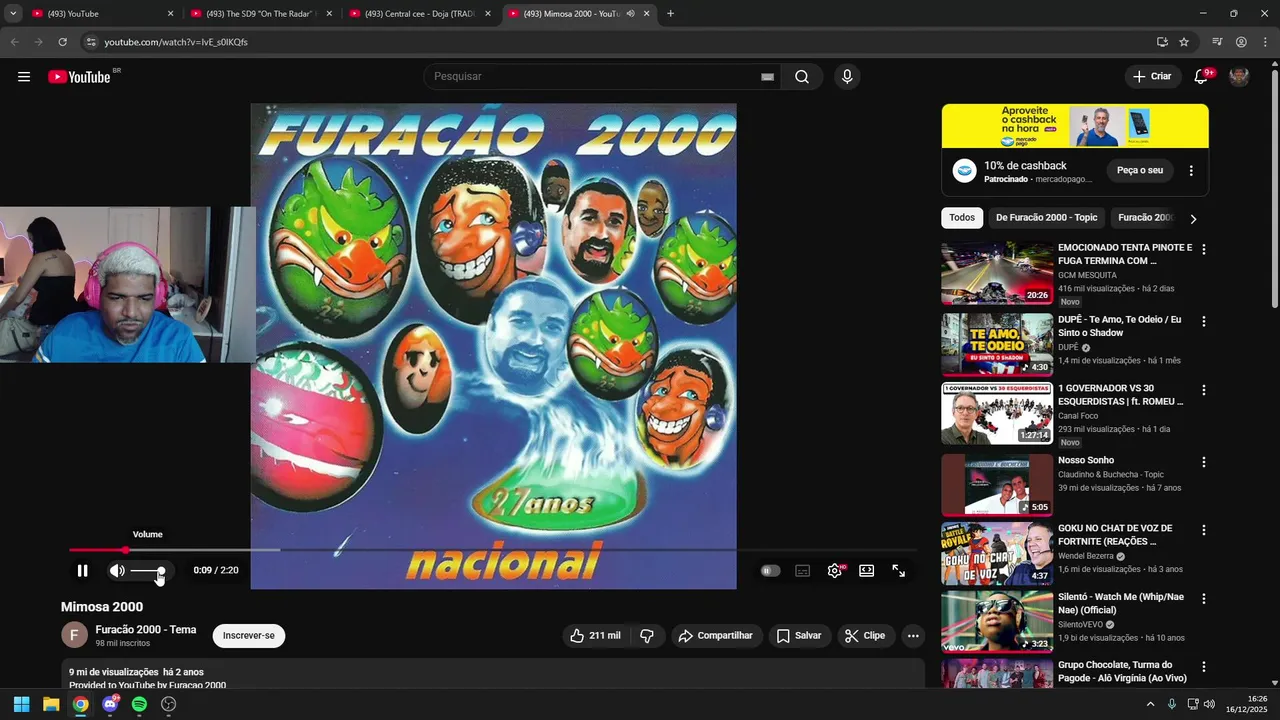The image size is (1280, 720).
Task: Open EMOCIONADO TENTA PINOTE video thumbnail
Action: [997, 273]
